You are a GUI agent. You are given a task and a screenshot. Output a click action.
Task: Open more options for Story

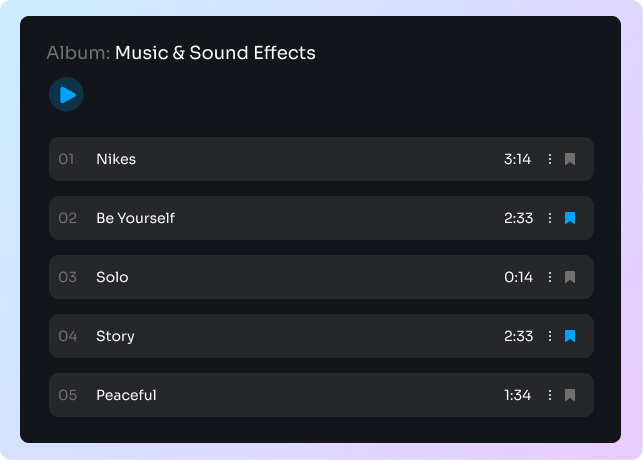[x=549, y=336]
